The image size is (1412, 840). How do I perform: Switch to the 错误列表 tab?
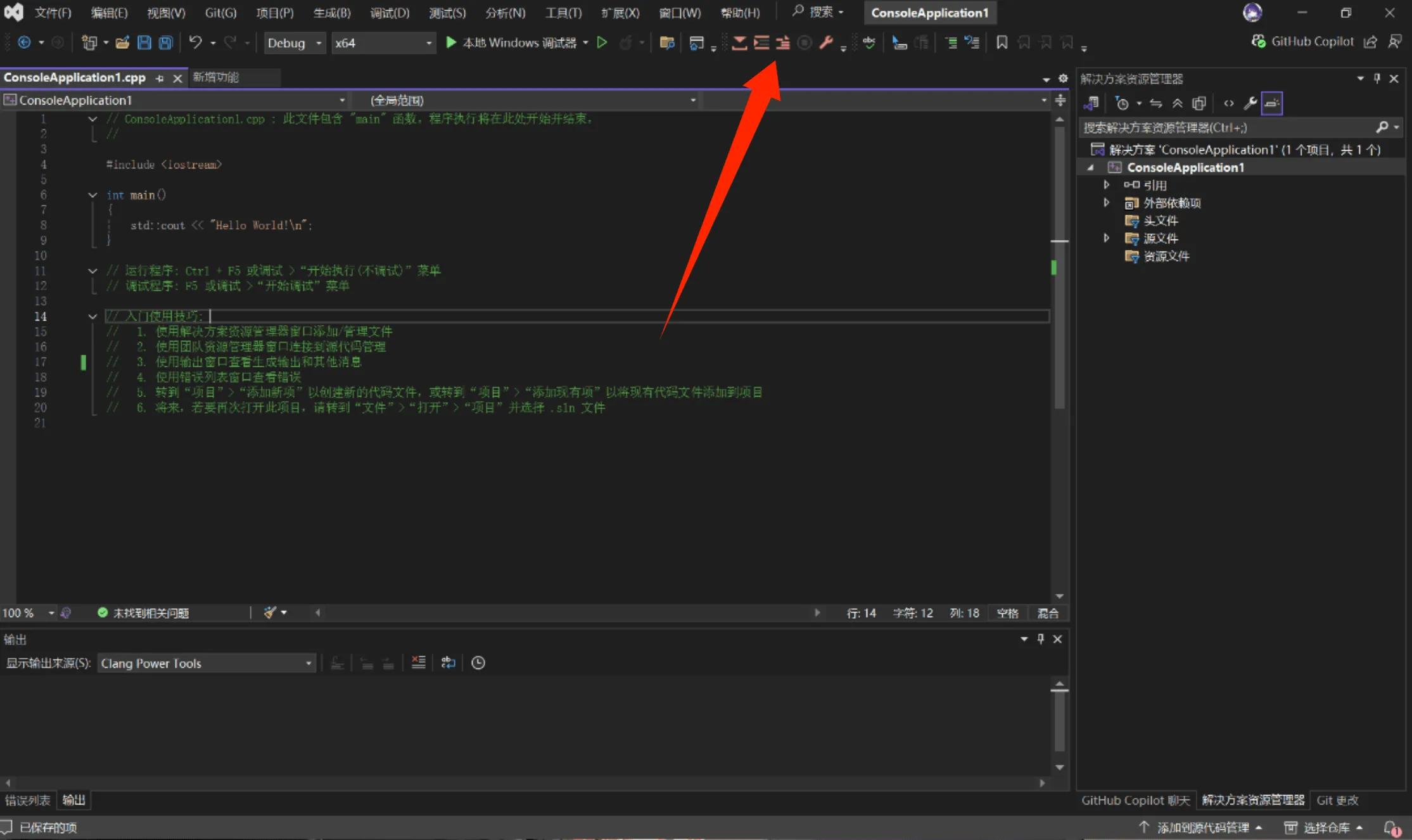coord(27,800)
